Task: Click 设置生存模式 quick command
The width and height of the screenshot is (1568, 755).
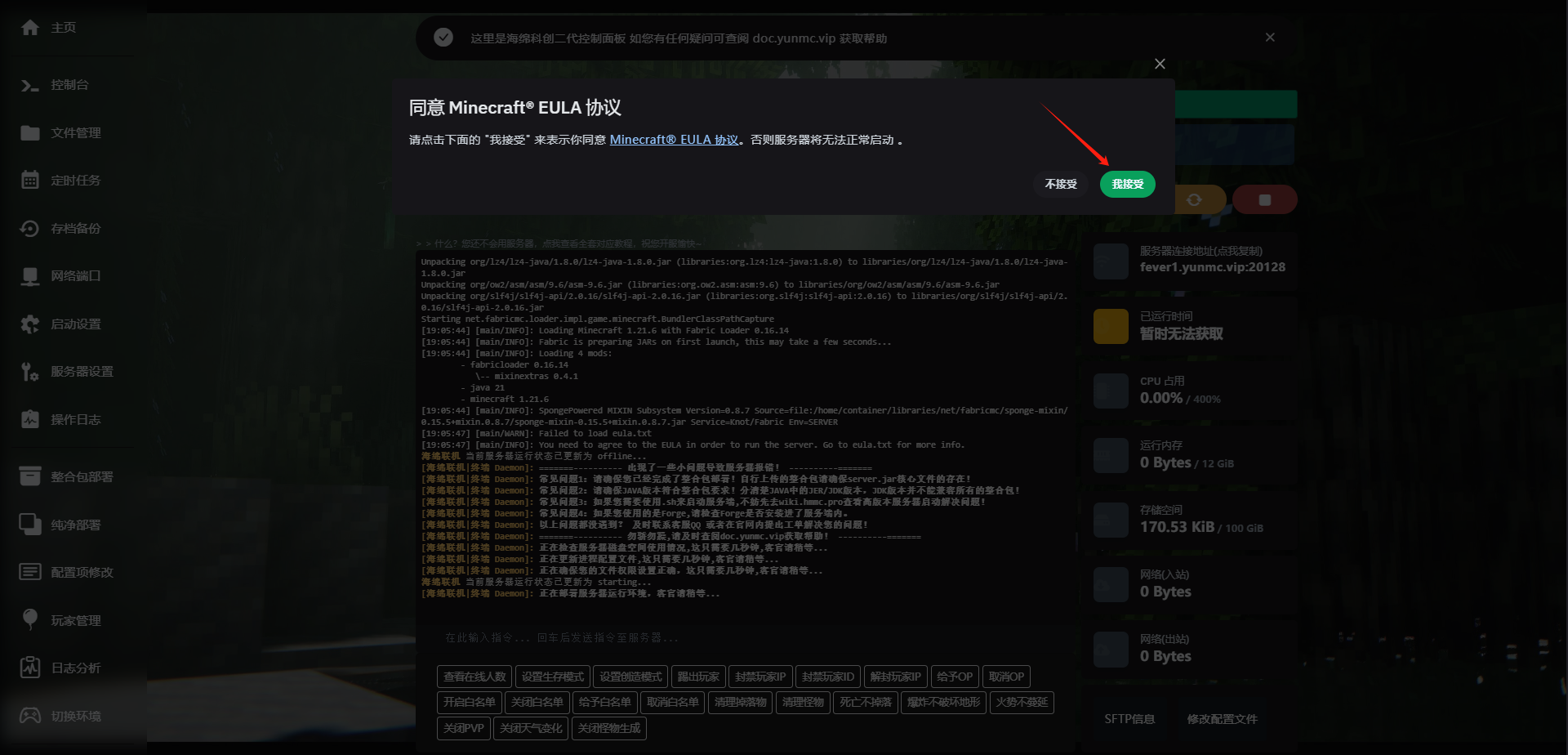Action: (x=552, y=677)
